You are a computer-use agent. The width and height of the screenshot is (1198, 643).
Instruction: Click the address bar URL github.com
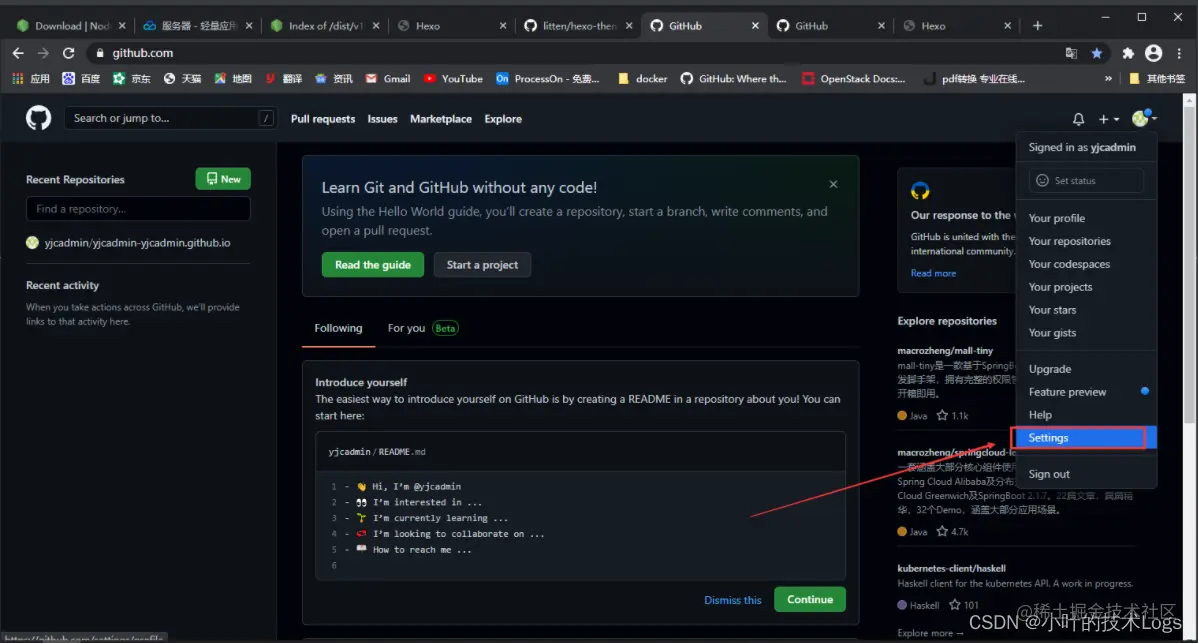pos(143,53)
